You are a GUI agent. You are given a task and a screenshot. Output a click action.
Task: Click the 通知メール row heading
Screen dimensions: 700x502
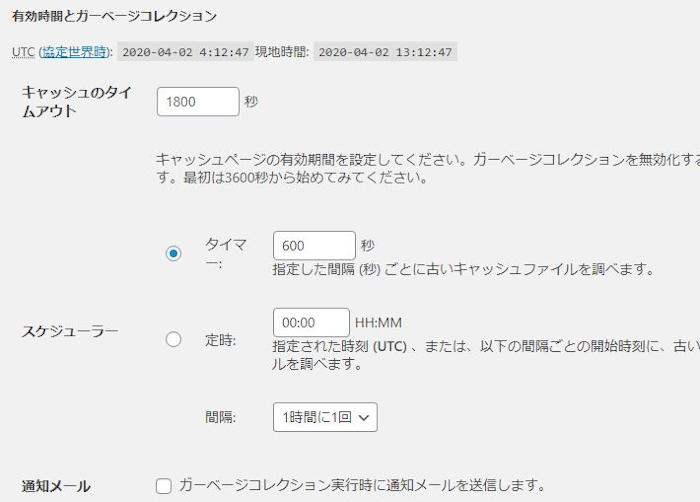pyautogui.click(x=56, y=486)
